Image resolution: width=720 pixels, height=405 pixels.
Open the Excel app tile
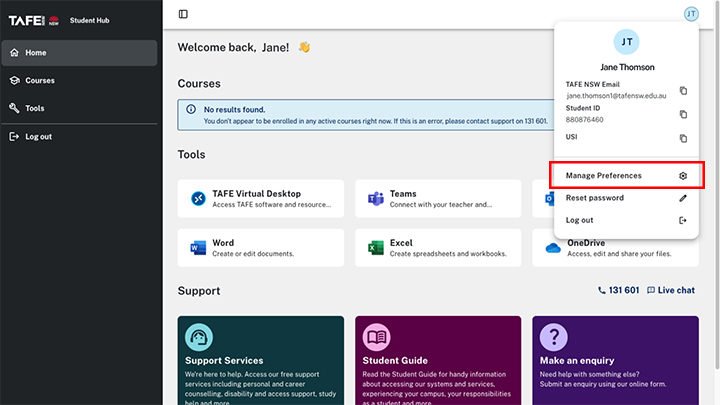(438, 248)
